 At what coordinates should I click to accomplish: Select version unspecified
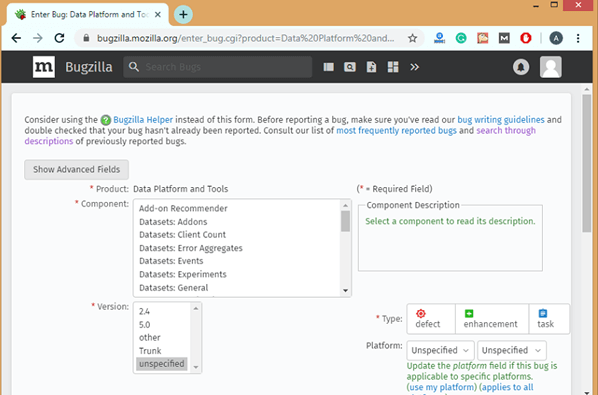tap(162, 364)
